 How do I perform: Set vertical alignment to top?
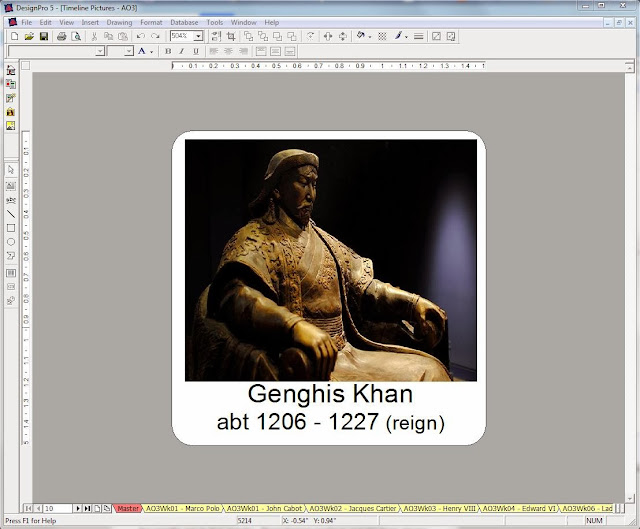[x=261, y=51]
